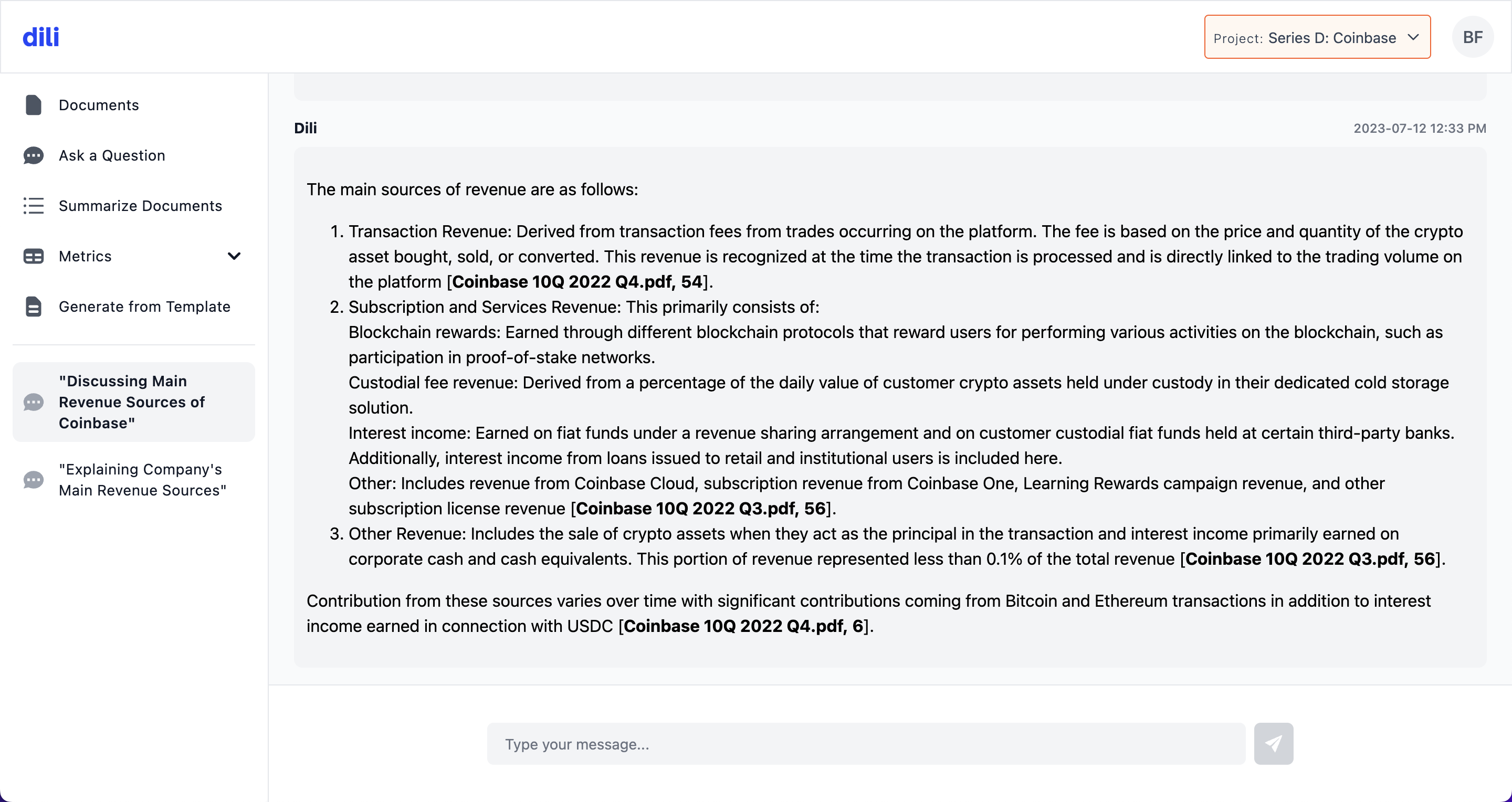Click the Summarize Documents list icon
The width and height of the screenshot is (1512, 802).
point(34,206)
